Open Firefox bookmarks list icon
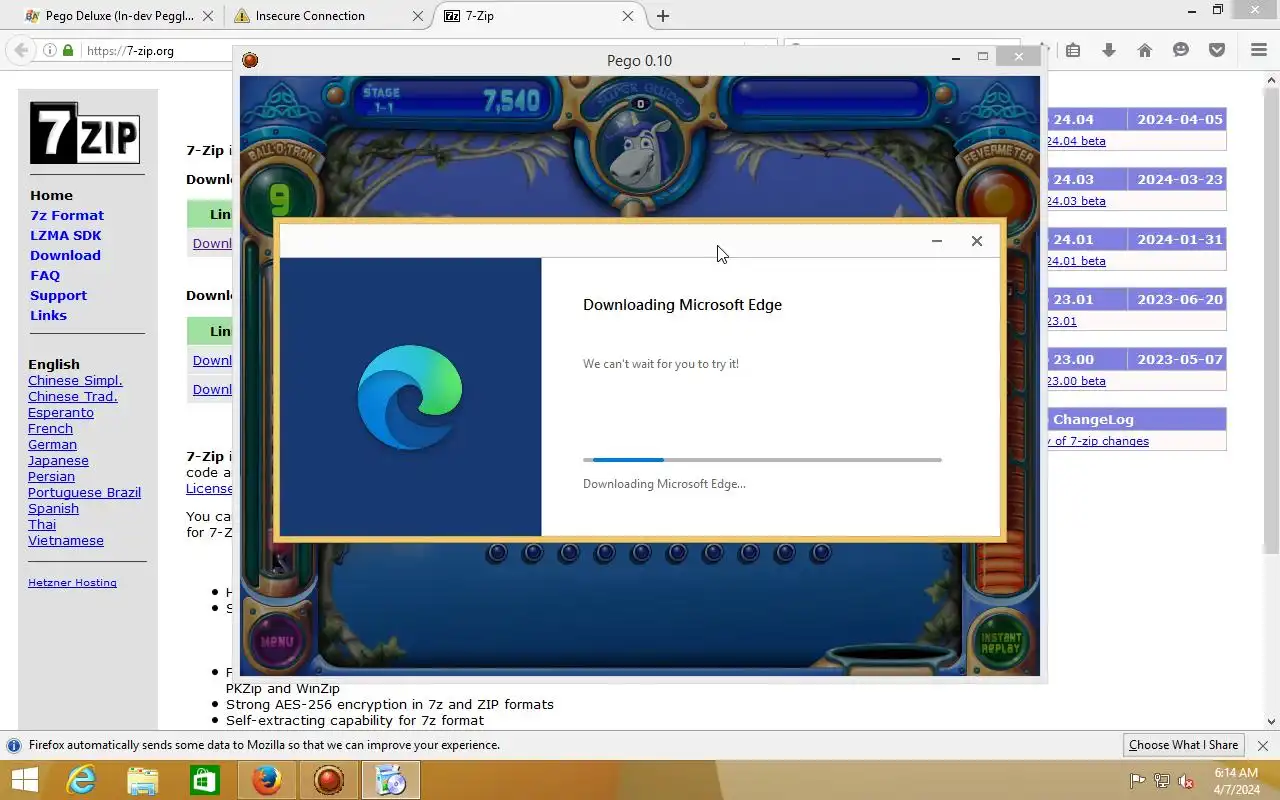The height and width of the screenshot is (800, 1280). (x=1073, y=50)
